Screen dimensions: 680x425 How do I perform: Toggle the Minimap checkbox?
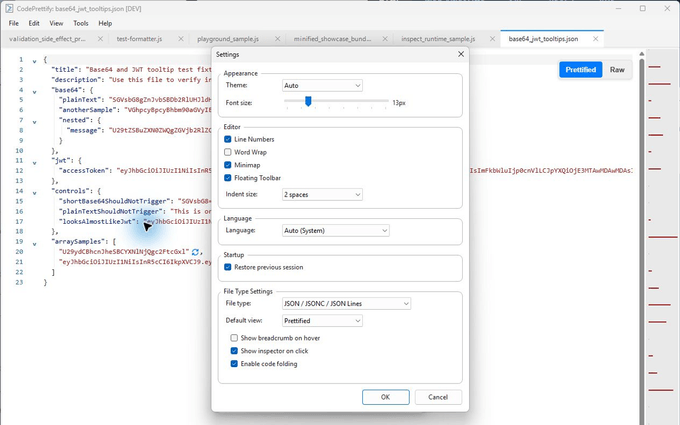(228, 165)
